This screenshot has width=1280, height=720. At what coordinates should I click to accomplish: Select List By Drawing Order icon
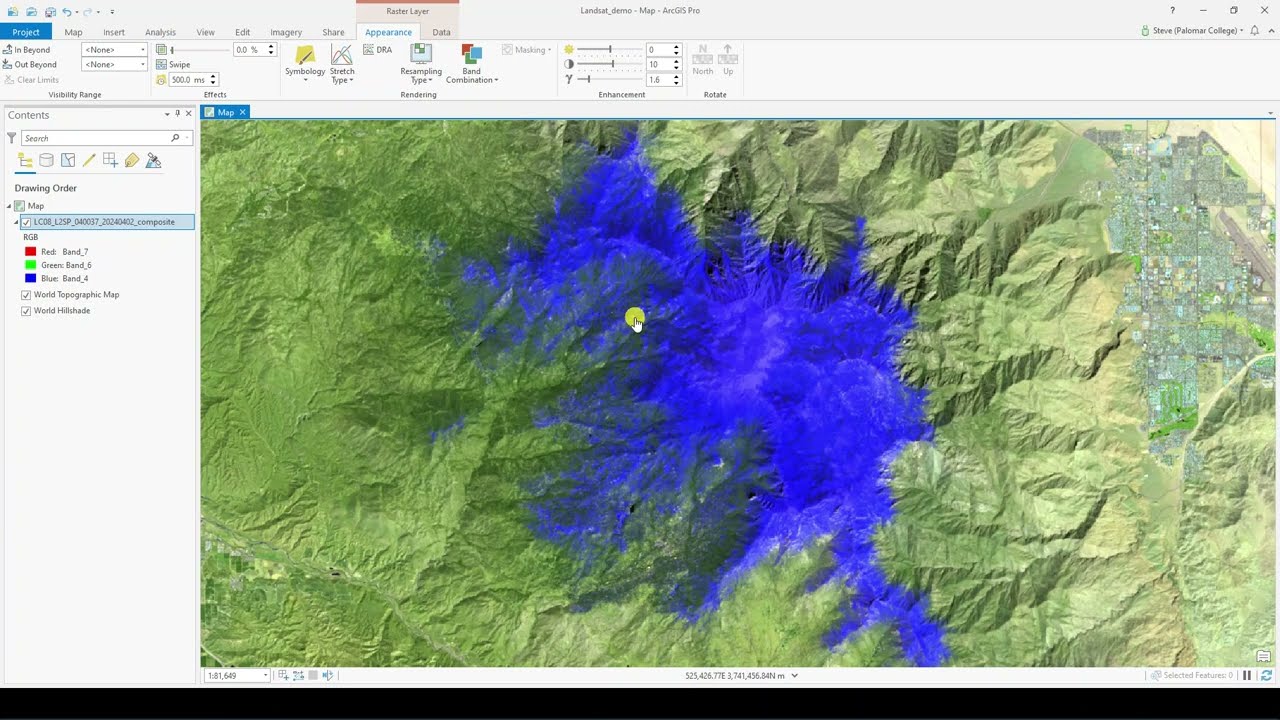[x=25, y=160]
